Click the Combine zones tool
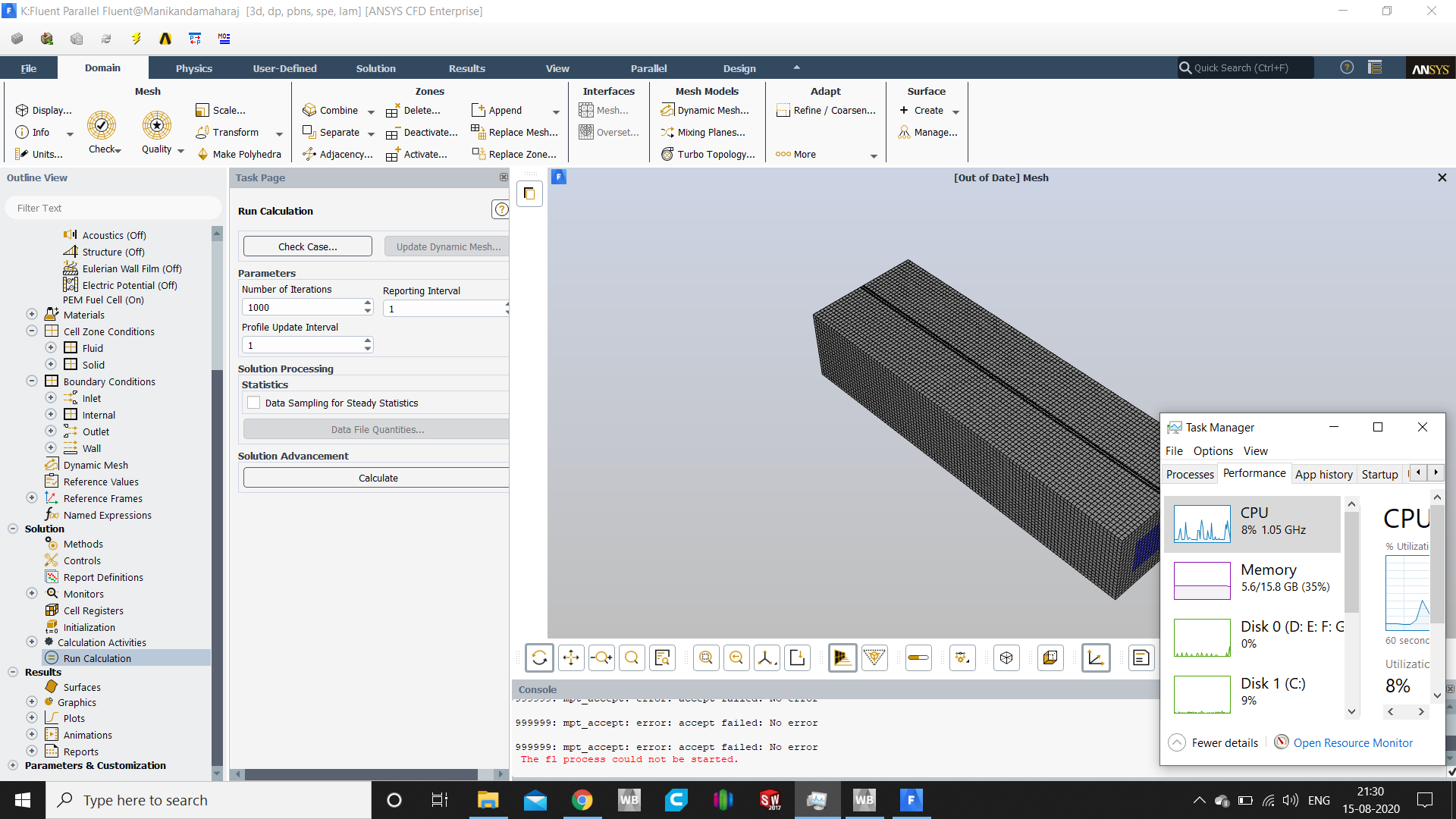The height and width of the screenshot is (819, 1456). (331, 110)
